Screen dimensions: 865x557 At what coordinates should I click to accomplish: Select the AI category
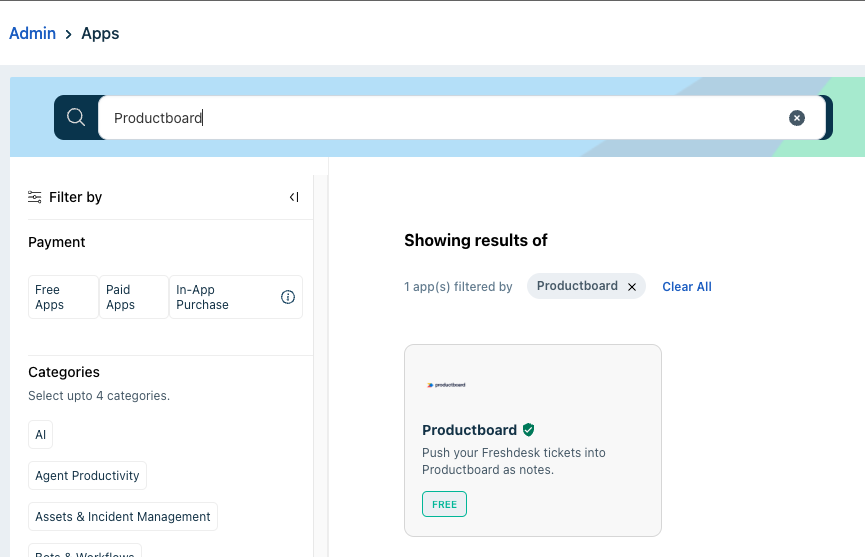40,435
